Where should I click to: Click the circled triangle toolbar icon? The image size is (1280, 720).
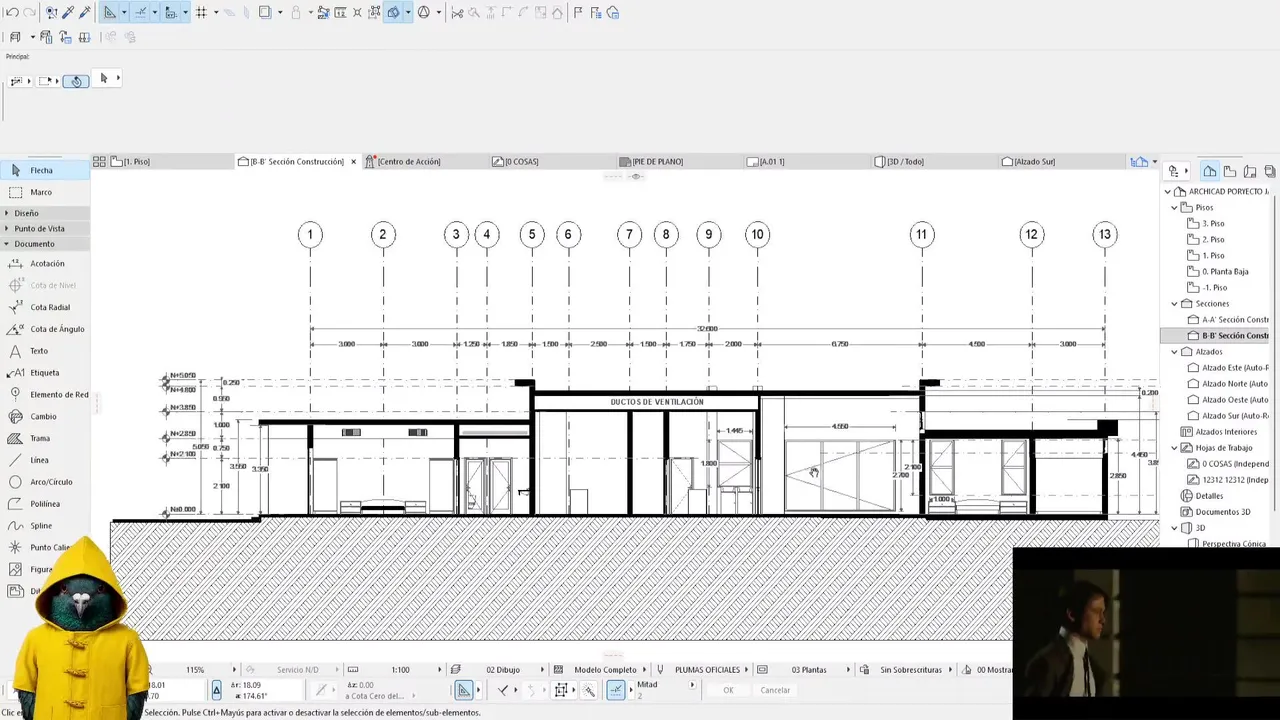[x=424, y=13]
